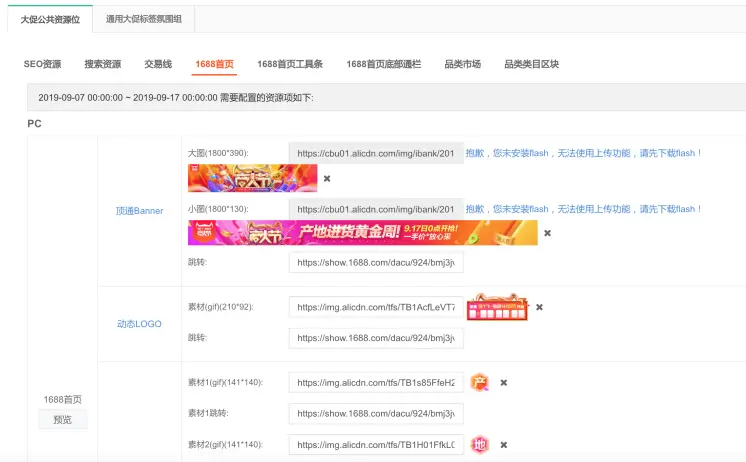Open the 搜索资源 sub-tab
Screen dimensions: 746x462
click(103, 64)
